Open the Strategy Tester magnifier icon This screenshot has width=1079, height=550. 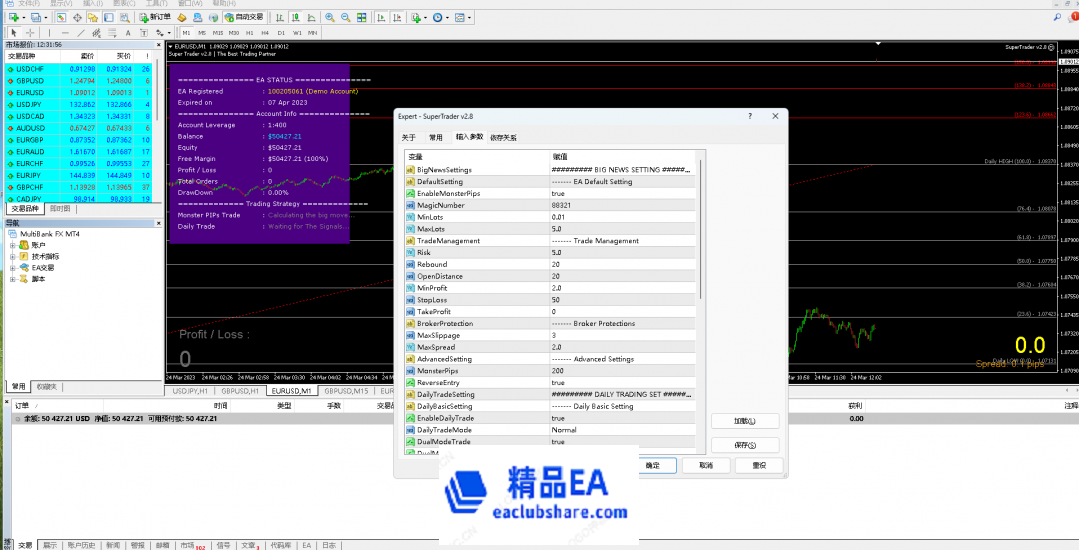coord(125,17)
